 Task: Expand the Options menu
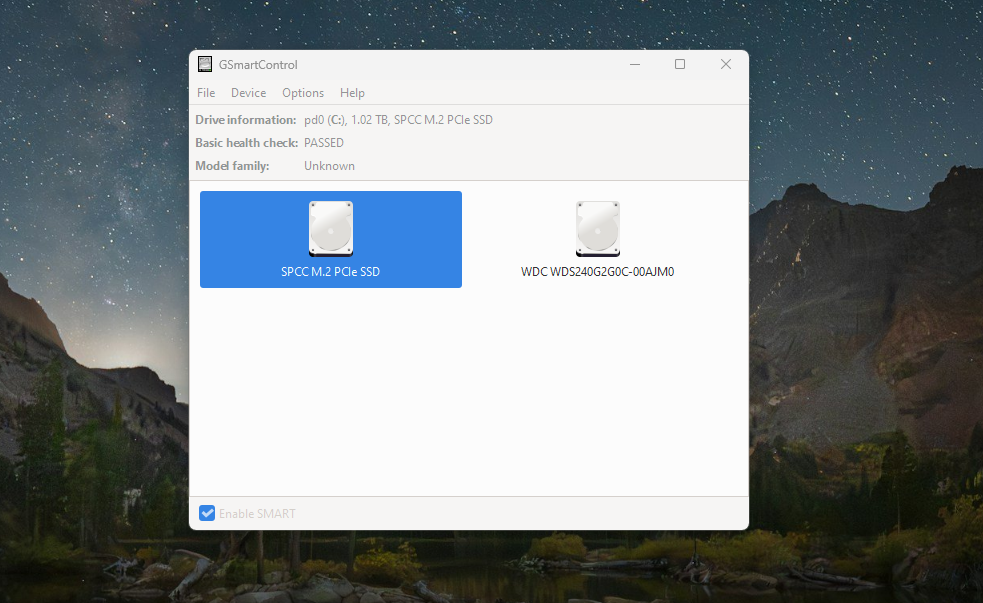coord(303,93)
